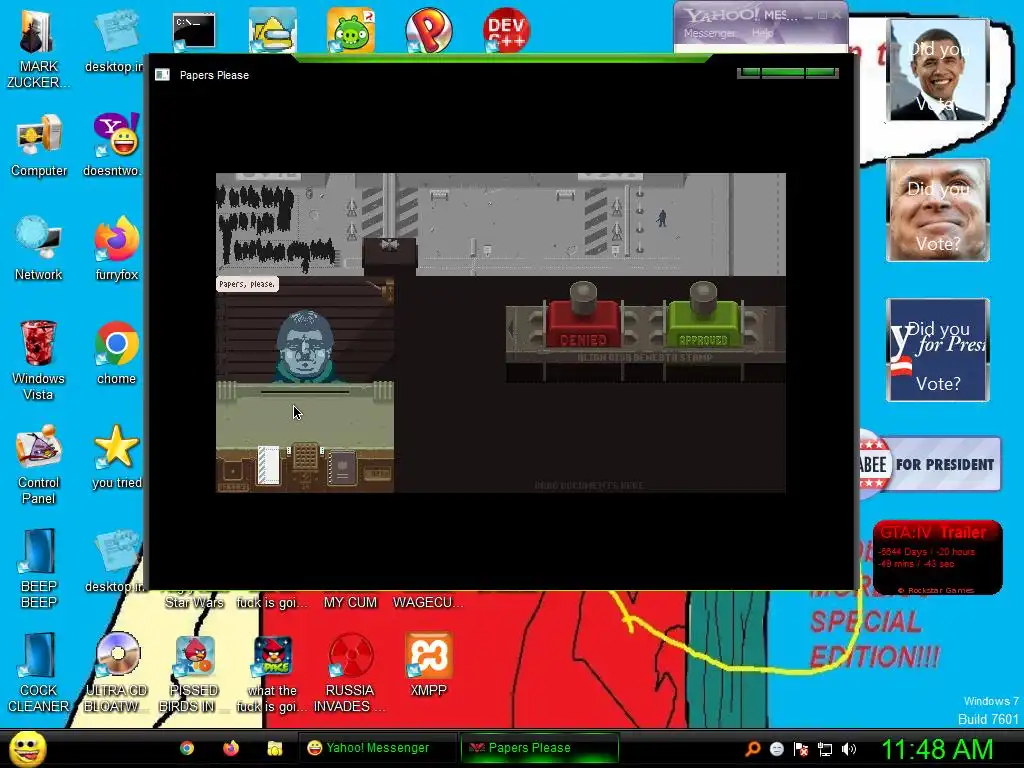The height and width of the screenshot is (768, 1024).
Task: Open the ULTRA CD BLOATW disc icon
Action: (x=118, y=673)
